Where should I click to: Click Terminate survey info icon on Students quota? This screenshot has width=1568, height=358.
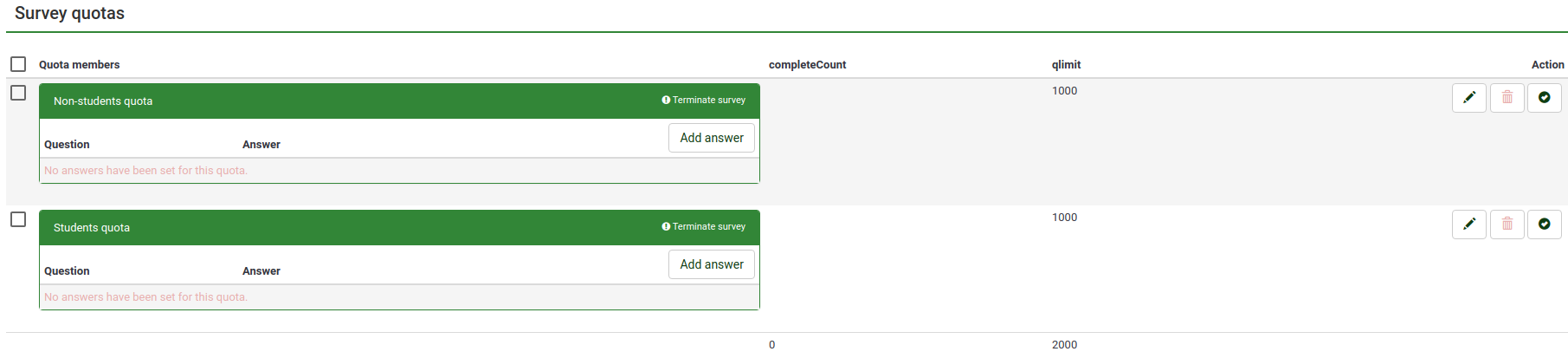[666, 227]
